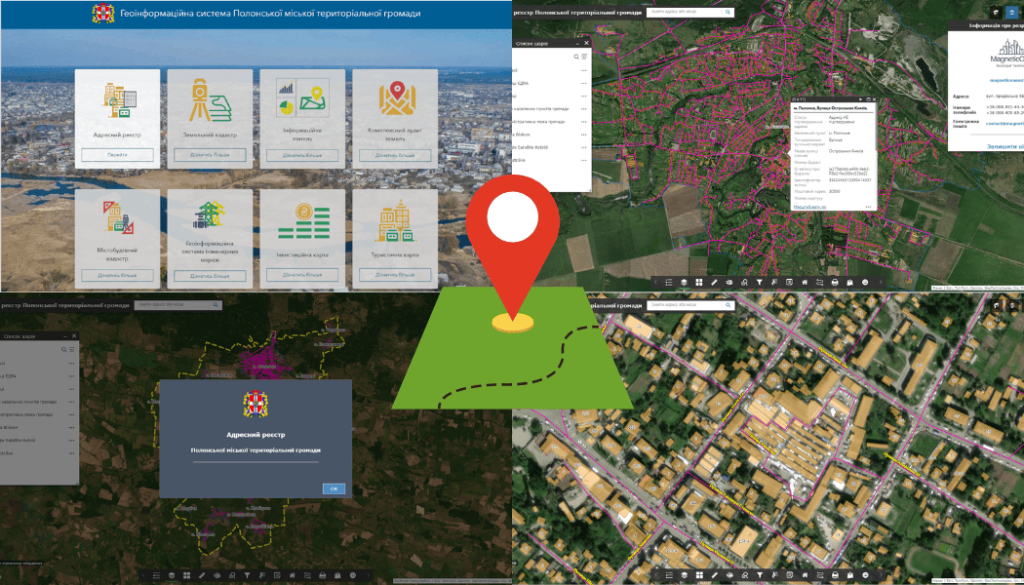Click the Перейти button on Адресний реєстр card
1024x585 pixels.
(118, 155)
